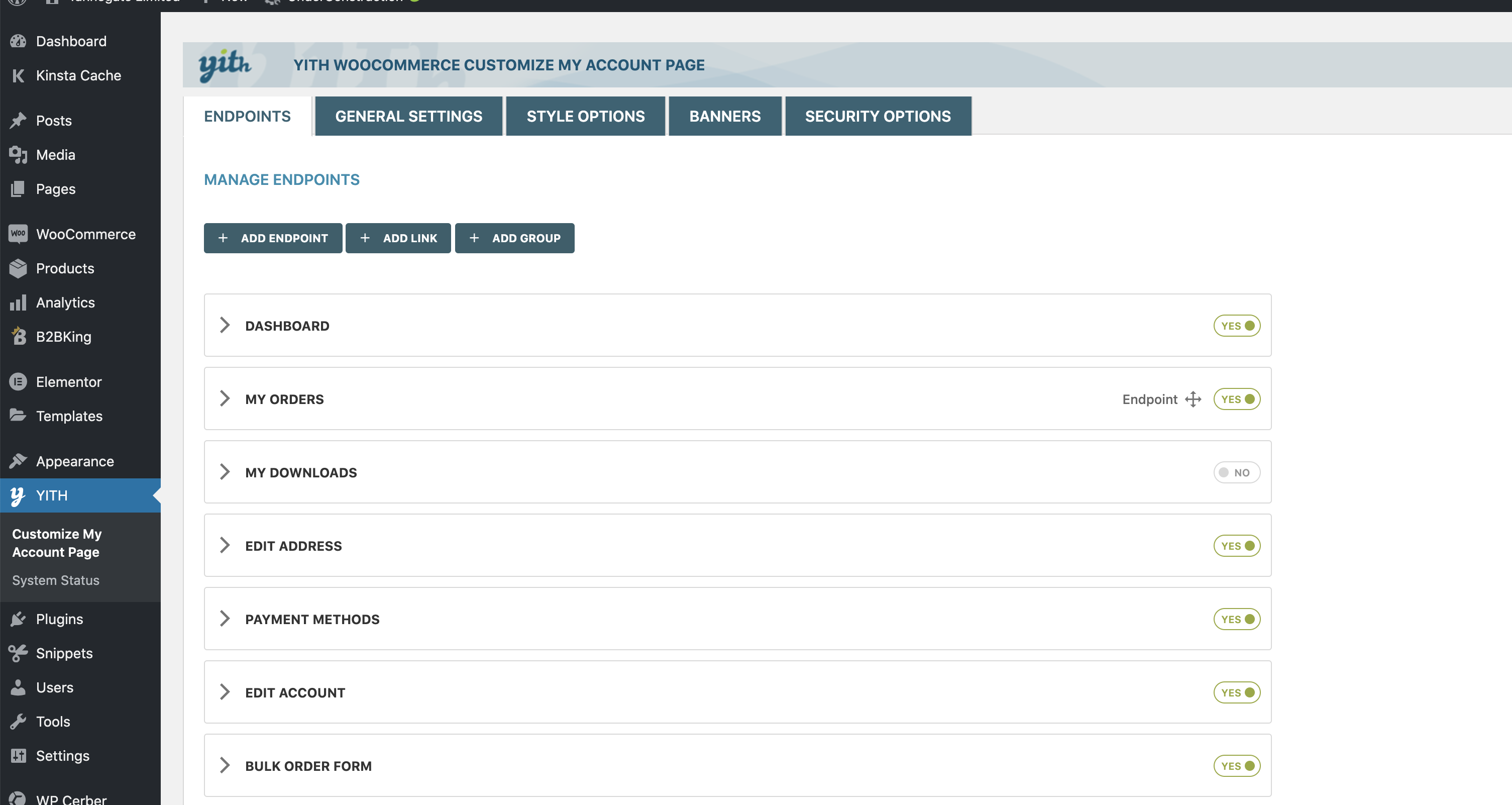The image size is (1512, 805).
Task: Click the Plugins plug icon
Action: click(x=18, y=618)
